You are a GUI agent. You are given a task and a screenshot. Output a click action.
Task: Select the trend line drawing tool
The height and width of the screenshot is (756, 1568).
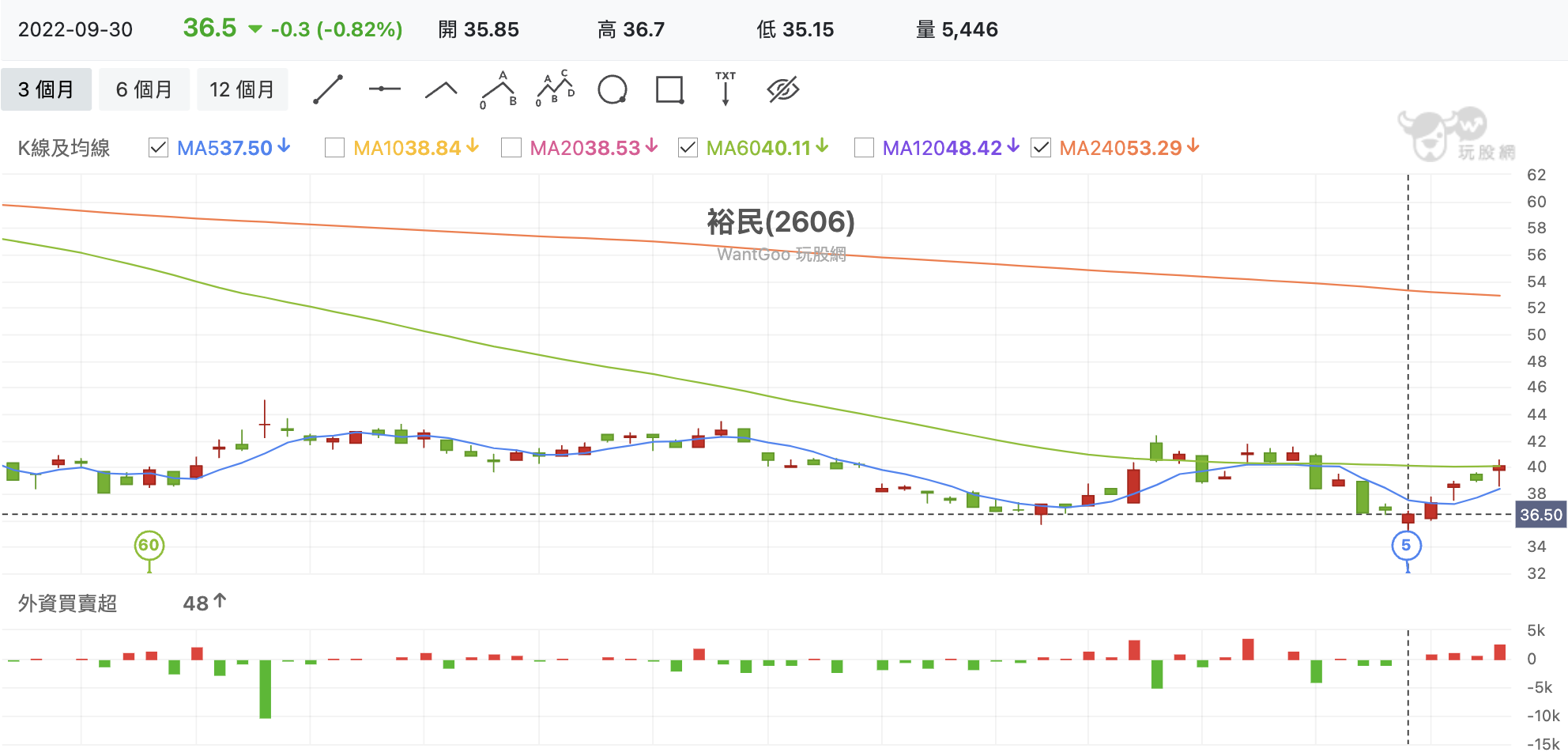pos(328,89)
